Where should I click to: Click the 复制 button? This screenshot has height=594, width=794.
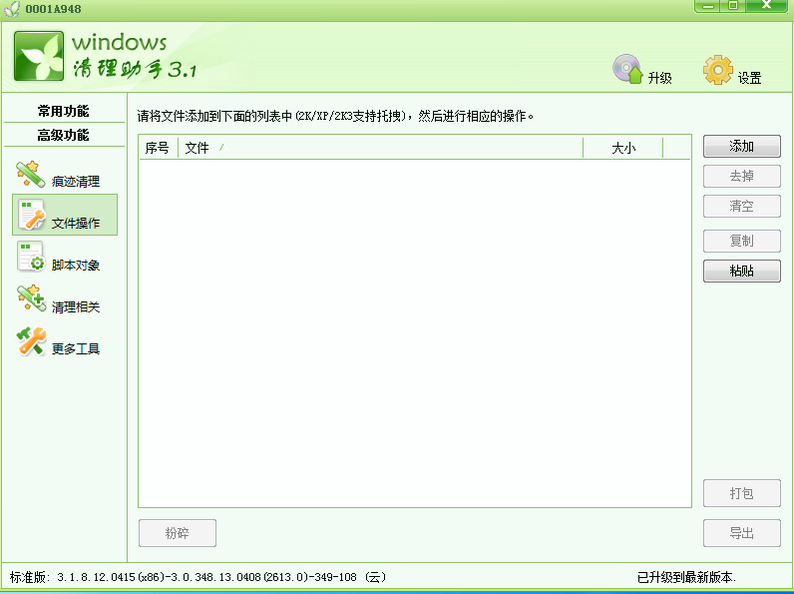(x=742, y=241)
